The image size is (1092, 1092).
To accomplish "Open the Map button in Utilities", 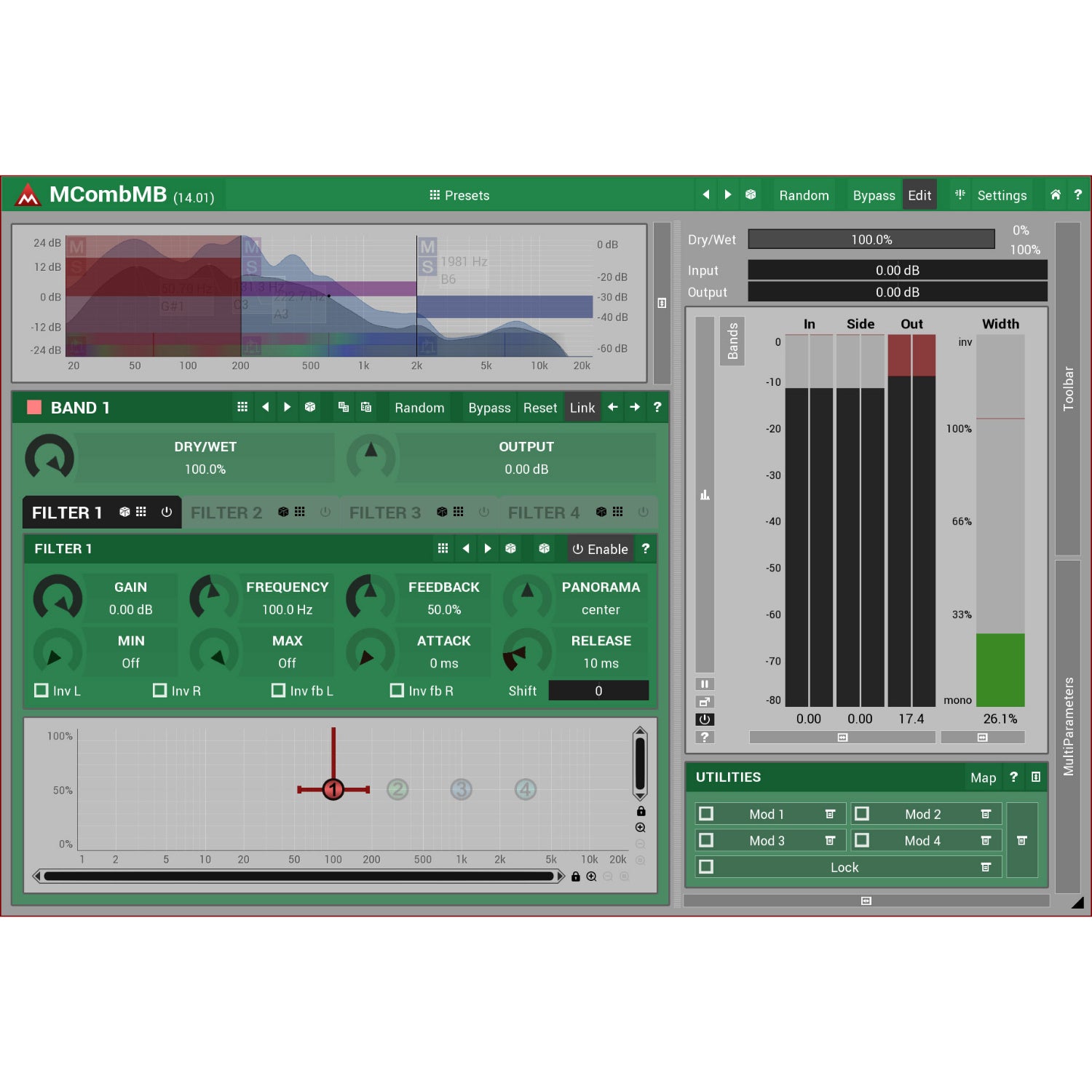I will pos(983,778).
